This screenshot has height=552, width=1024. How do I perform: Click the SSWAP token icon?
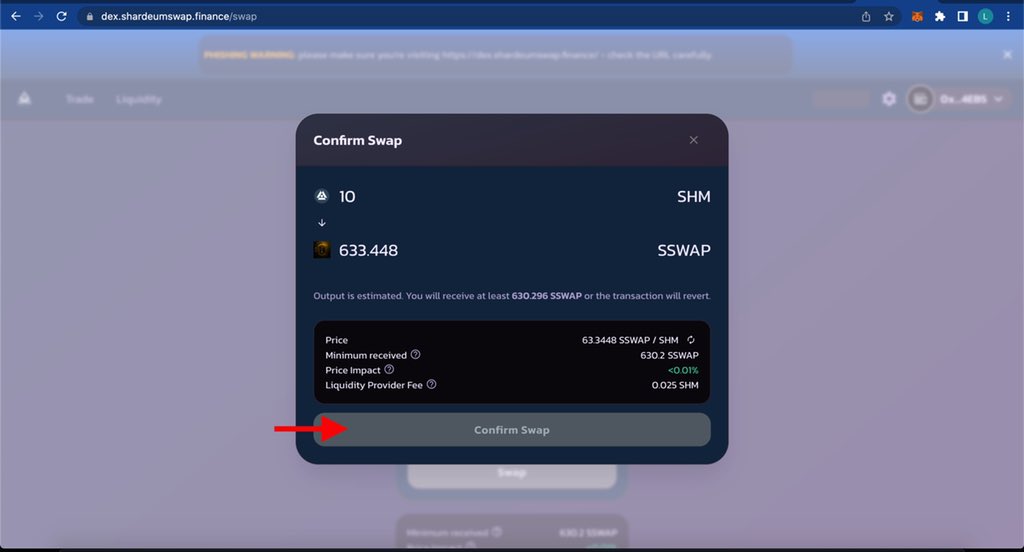point(322,250)
